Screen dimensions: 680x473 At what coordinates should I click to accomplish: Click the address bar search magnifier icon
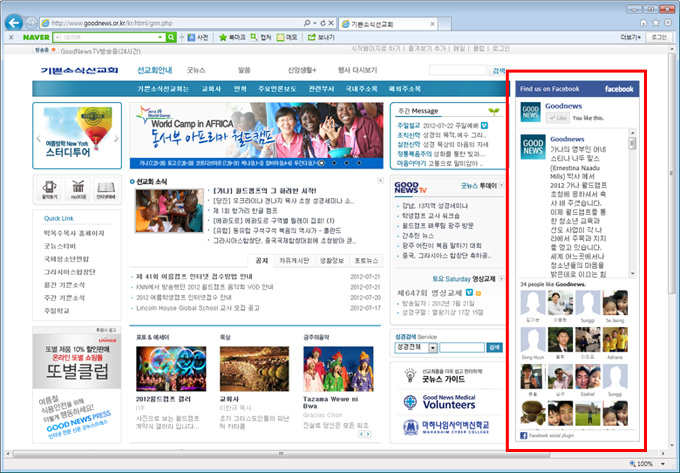point(307,23)
